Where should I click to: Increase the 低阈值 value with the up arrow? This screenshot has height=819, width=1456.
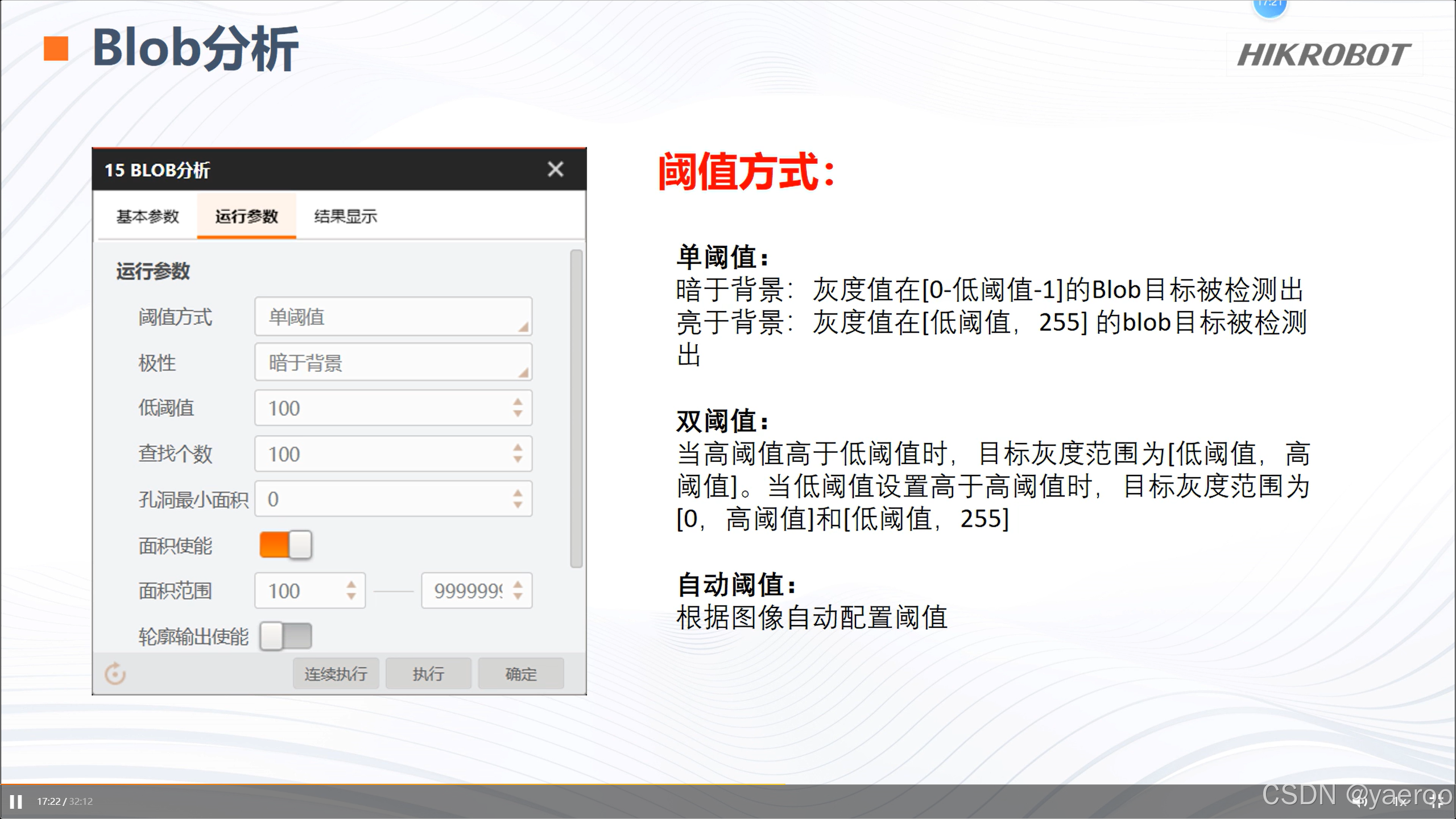[518, 402]
